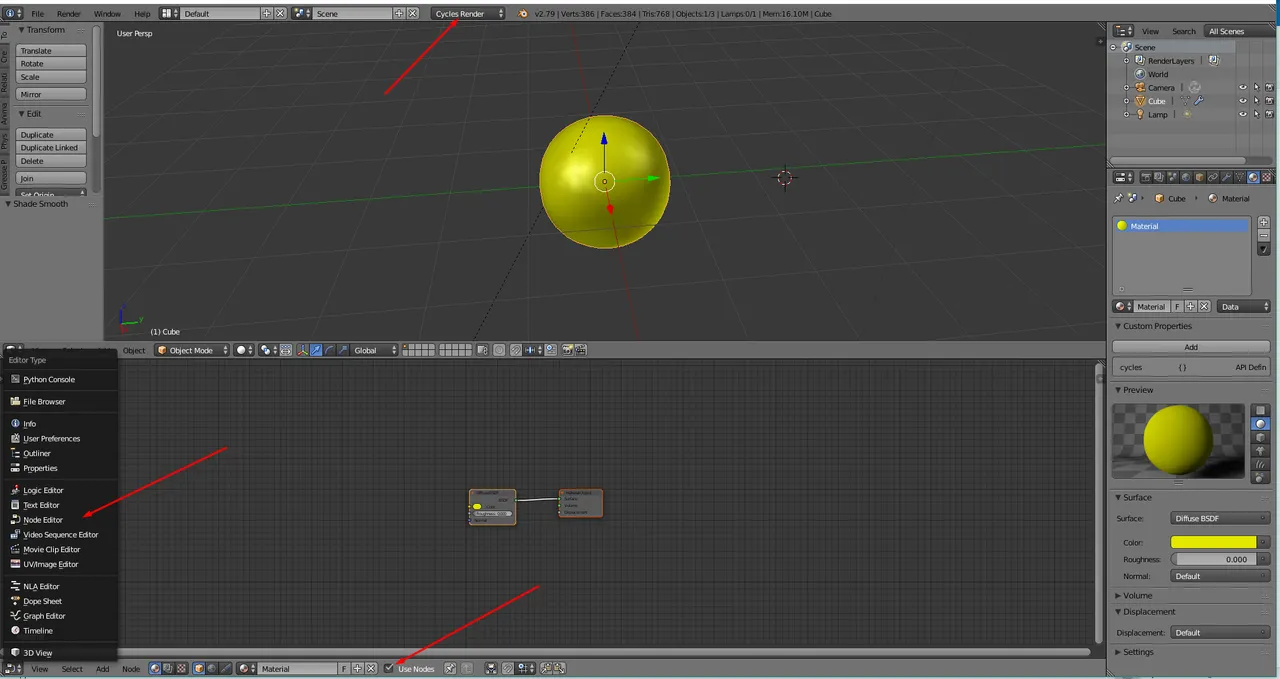Click the material preview sphere thumbnail

pyautogui.click(x=1178, y=439)
